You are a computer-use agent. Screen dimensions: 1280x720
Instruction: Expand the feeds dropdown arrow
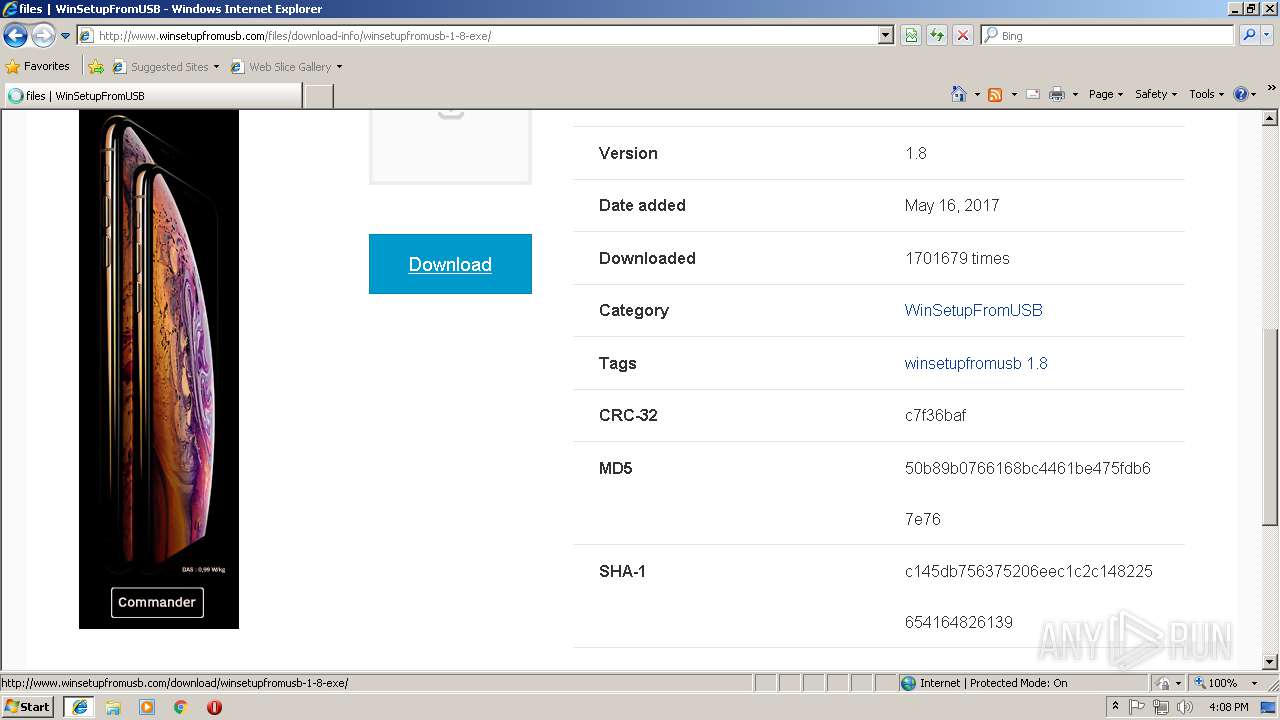click(x=1014, y=94)
